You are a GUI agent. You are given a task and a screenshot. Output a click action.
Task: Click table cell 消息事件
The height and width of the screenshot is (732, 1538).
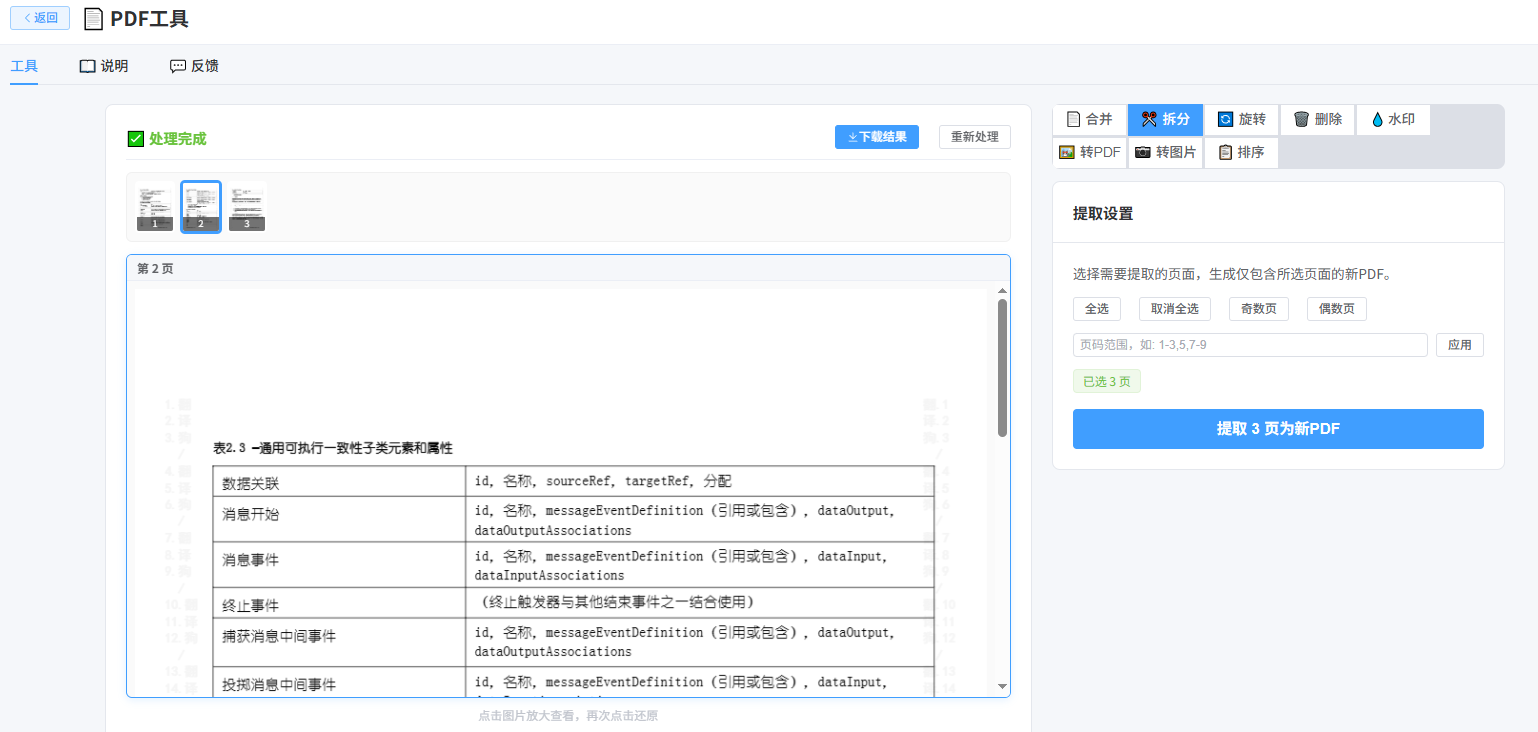click(338, 564)
